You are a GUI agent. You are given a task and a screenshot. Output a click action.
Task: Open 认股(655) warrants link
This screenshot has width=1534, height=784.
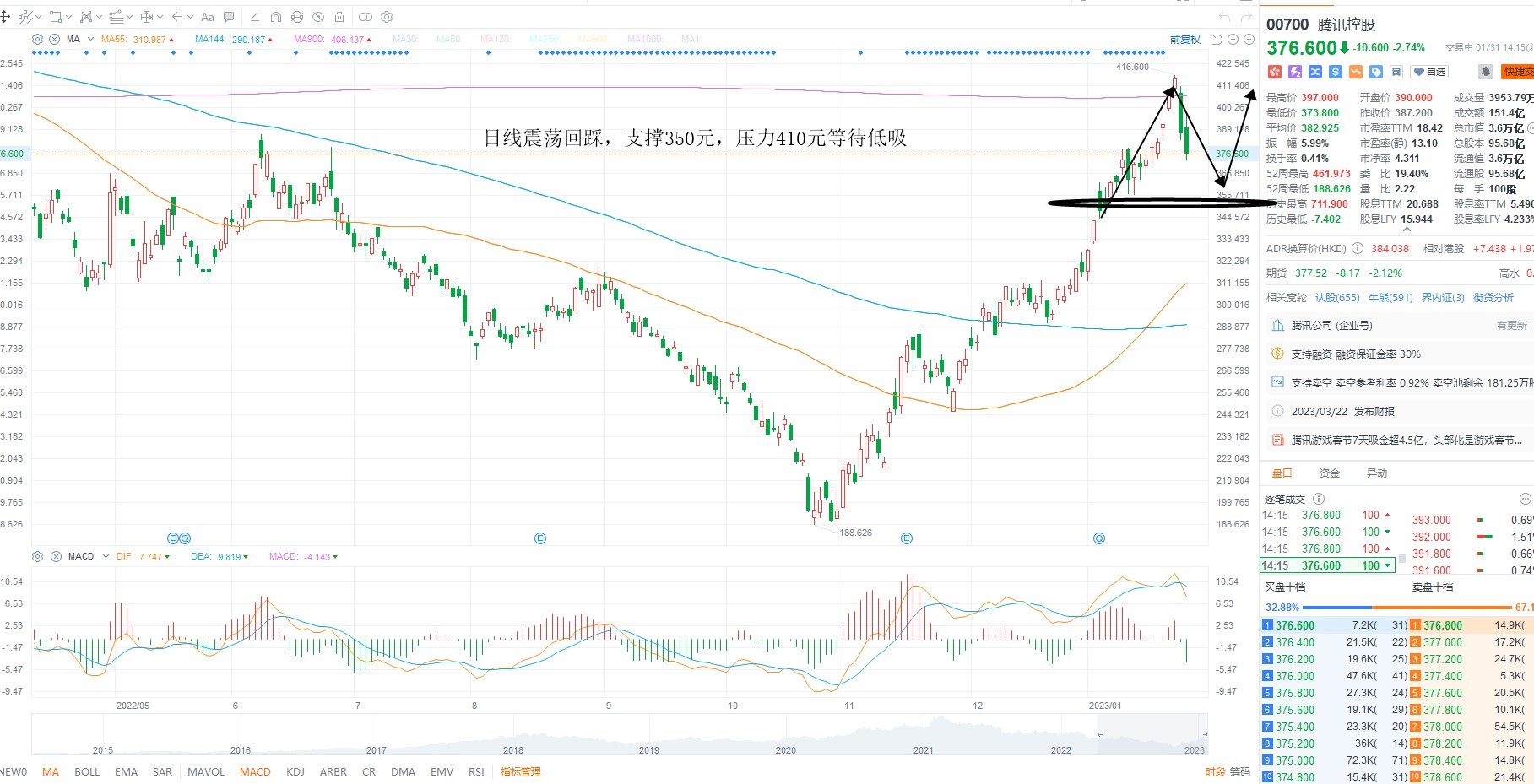(1337, 297)
